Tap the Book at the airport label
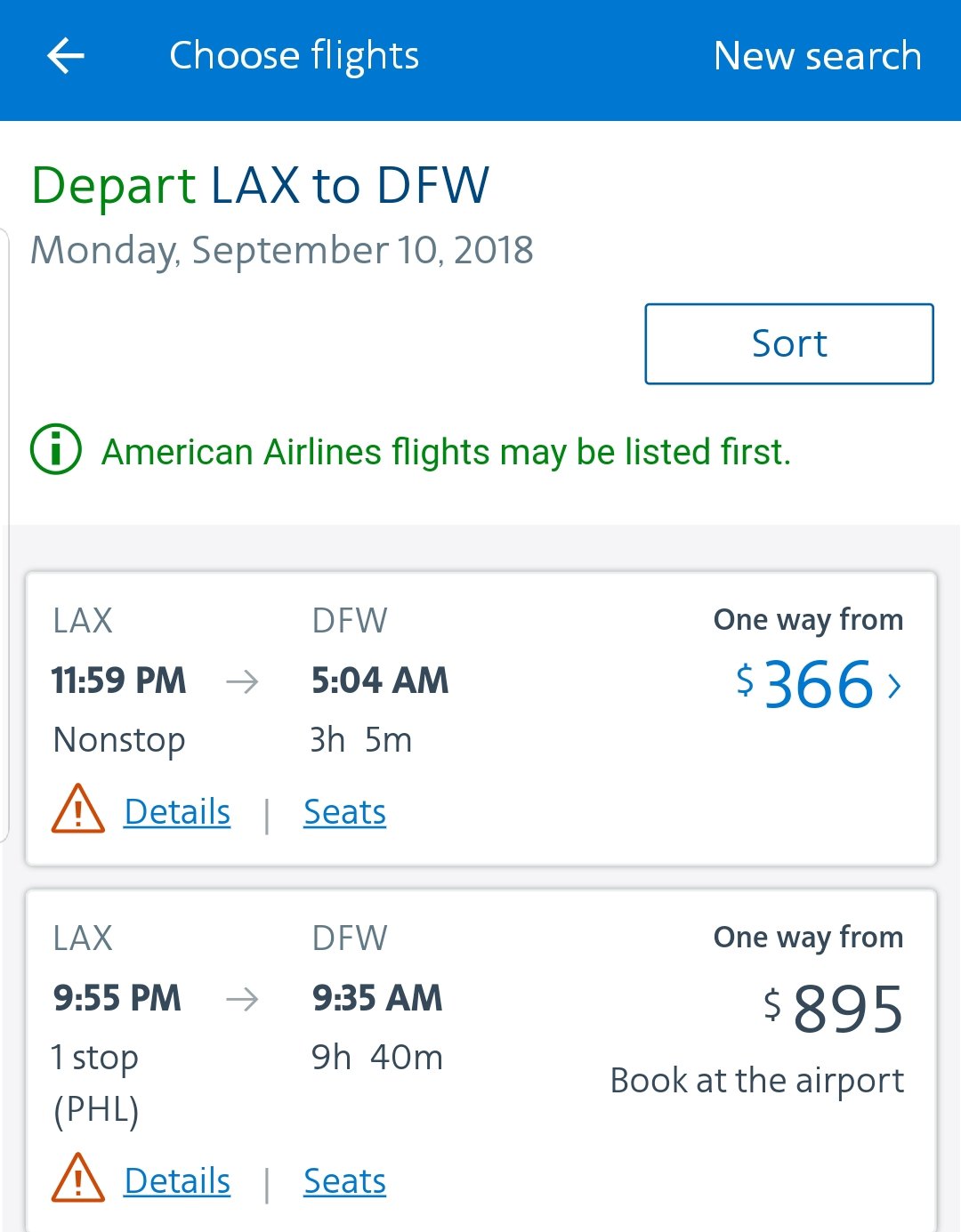961x1232 pixels. click(x=756, y=1081)
